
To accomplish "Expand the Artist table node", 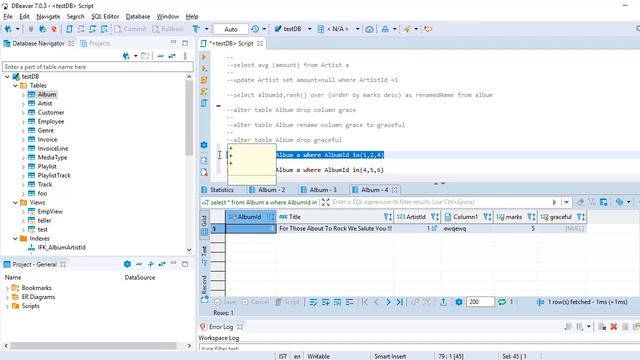I will [23, 104].
